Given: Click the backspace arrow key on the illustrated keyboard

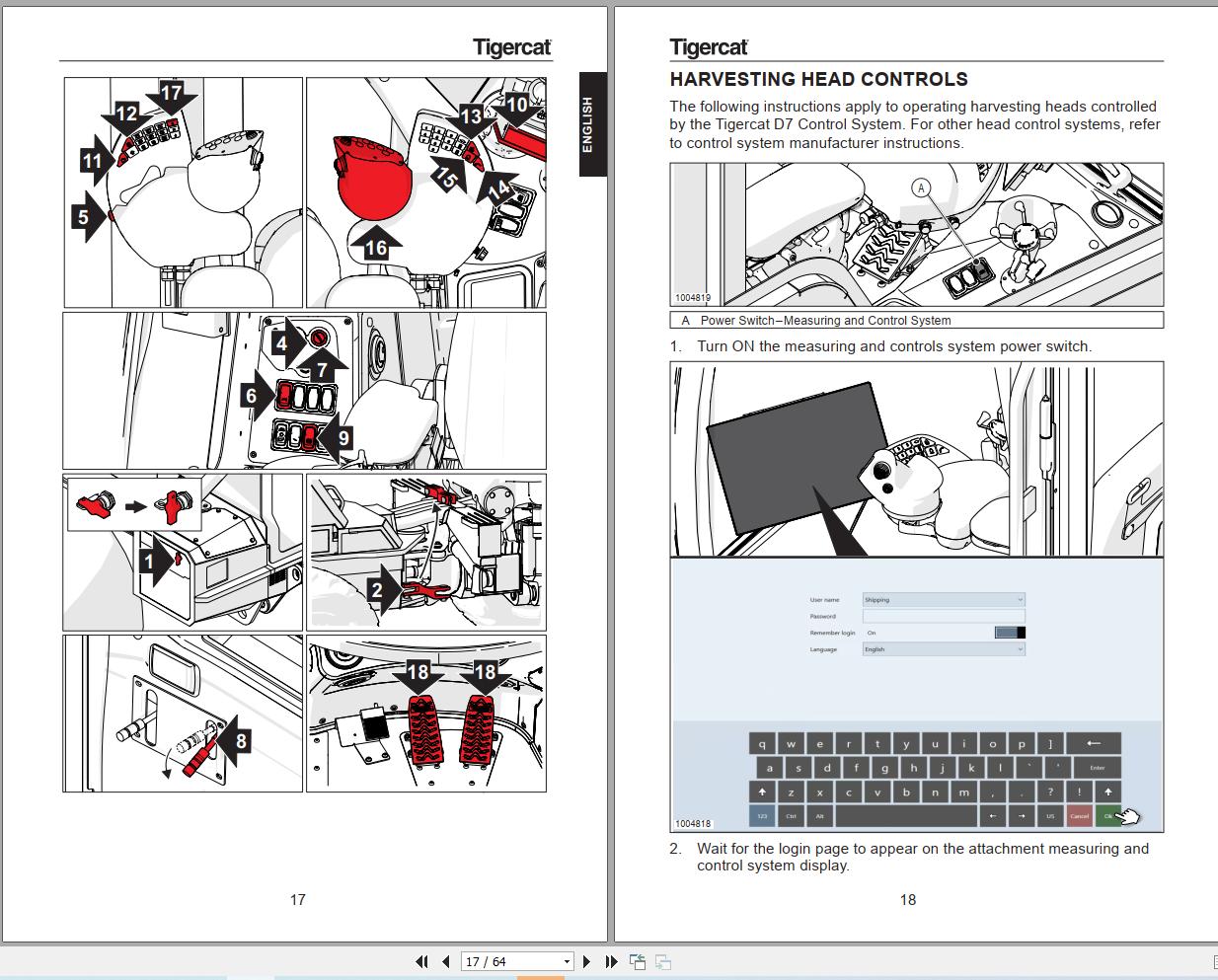Looking at the screenshot, I should click(x=1094, y=743).
